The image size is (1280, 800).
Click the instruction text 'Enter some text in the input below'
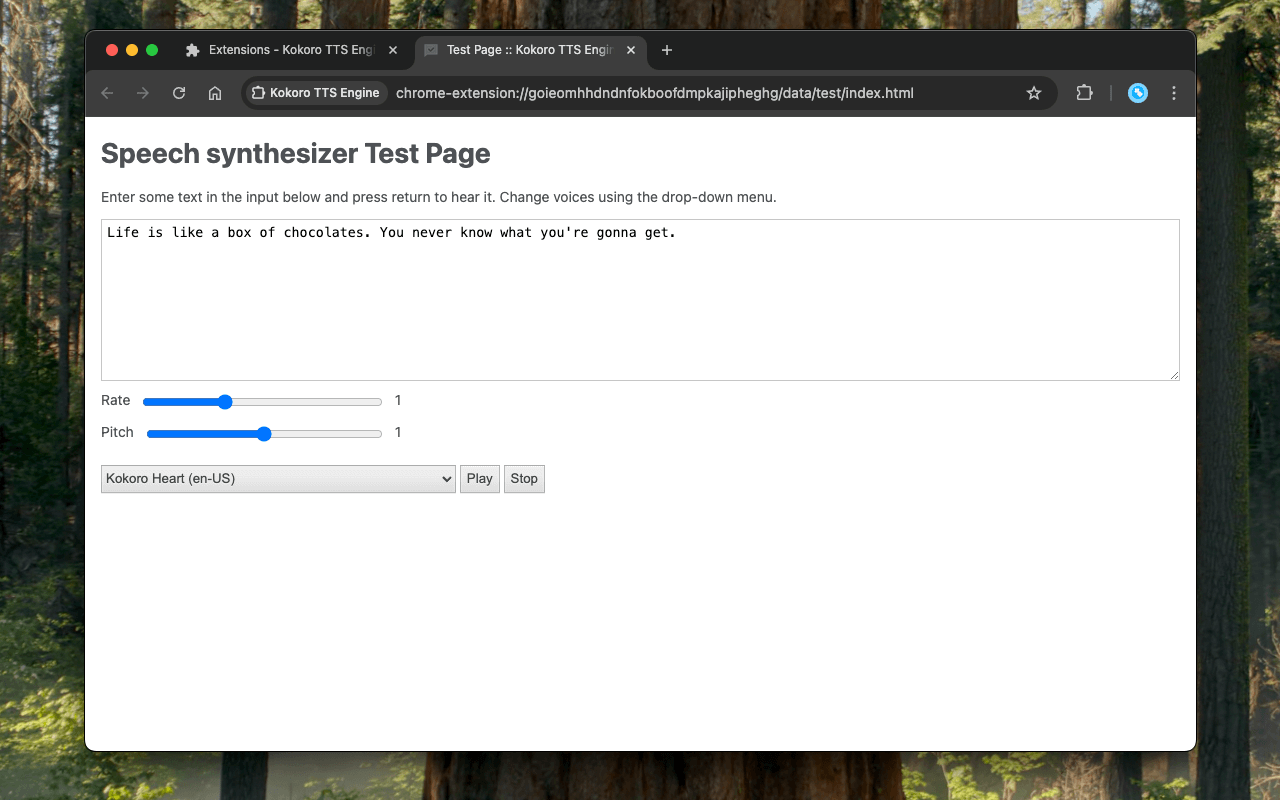[211, 197]
